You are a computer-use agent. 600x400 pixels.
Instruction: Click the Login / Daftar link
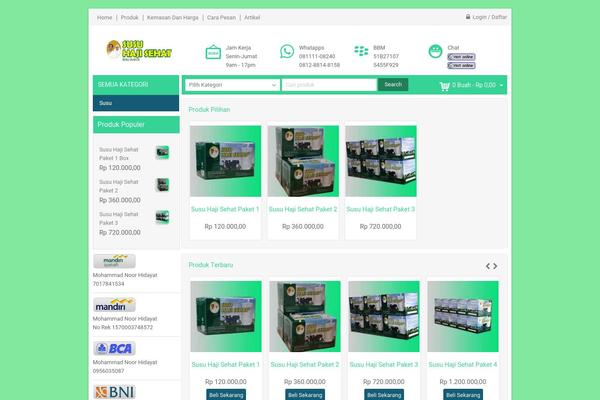pyautogui.click(x=489, y=17)
